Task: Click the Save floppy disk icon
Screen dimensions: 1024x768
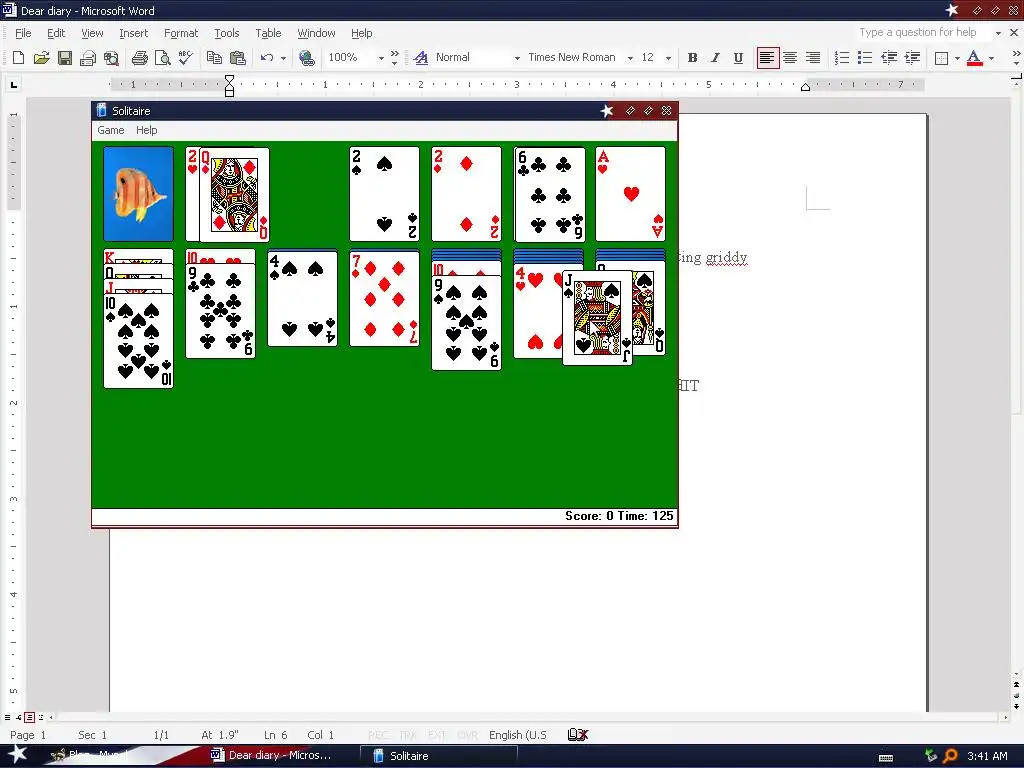Action: click(x=65, y=57)
